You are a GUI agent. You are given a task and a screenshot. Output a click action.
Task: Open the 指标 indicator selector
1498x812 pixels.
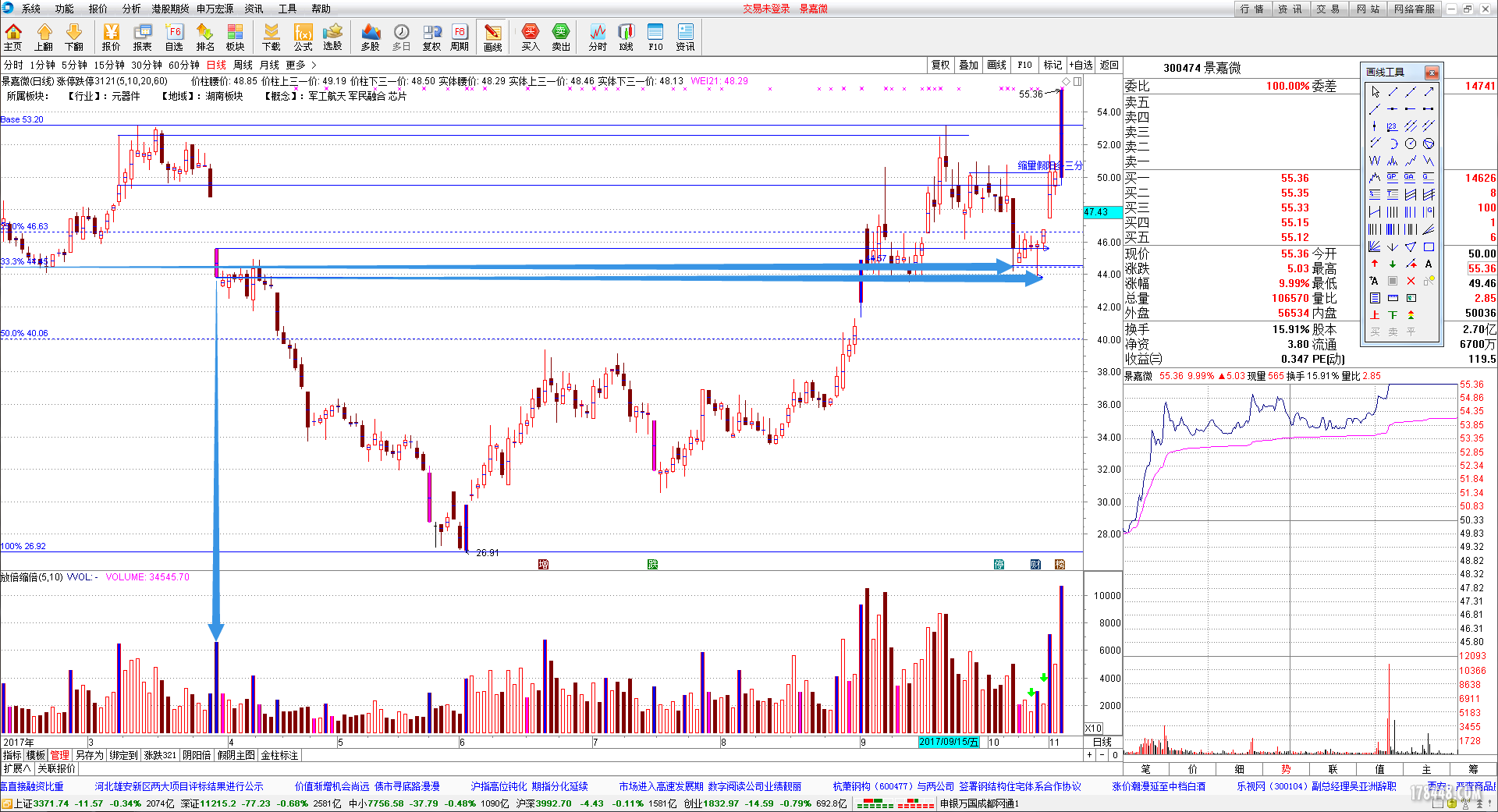click(12, 755)
